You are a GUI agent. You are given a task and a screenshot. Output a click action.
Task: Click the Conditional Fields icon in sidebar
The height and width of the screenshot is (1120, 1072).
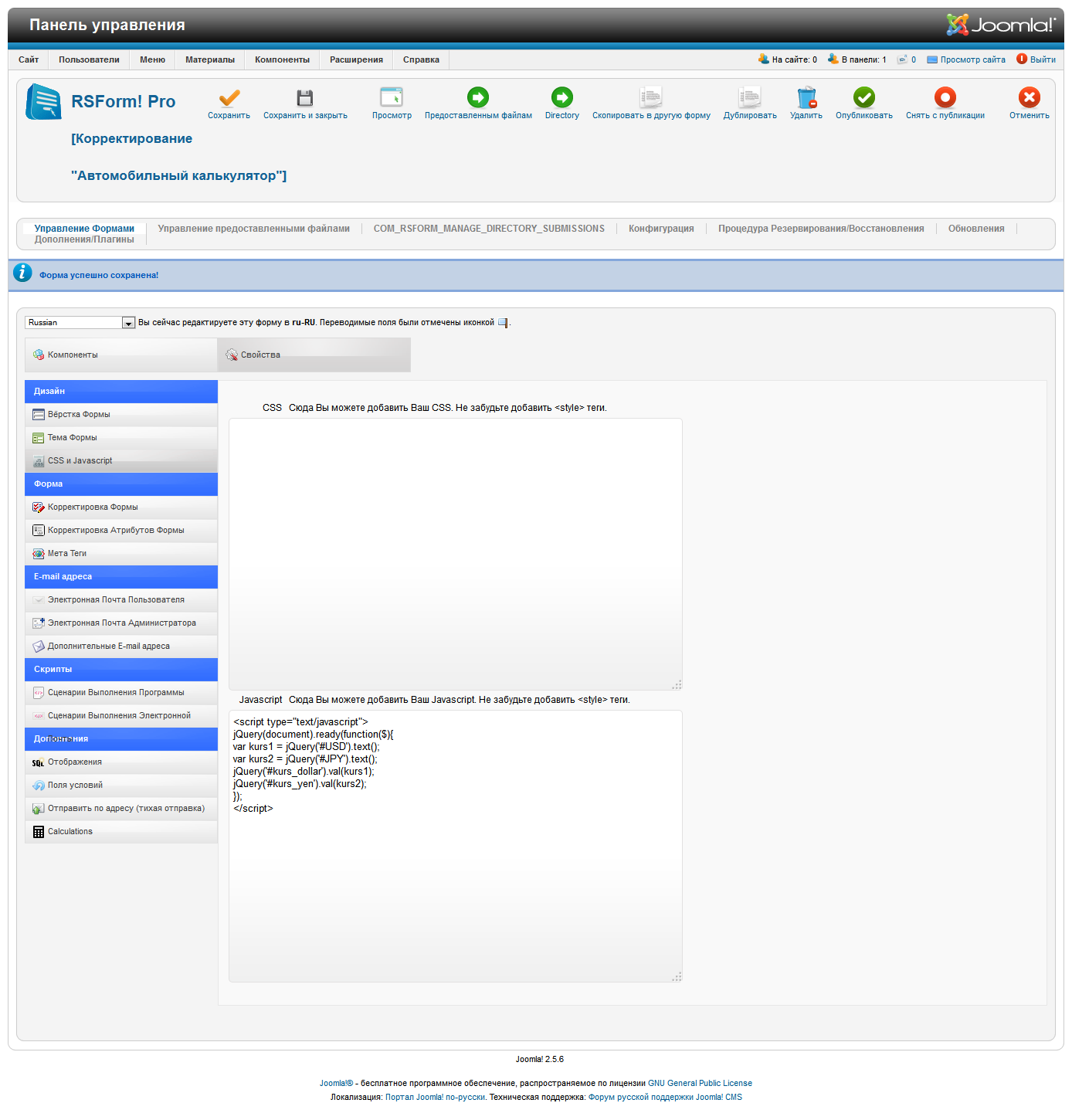tap(39, 786)
